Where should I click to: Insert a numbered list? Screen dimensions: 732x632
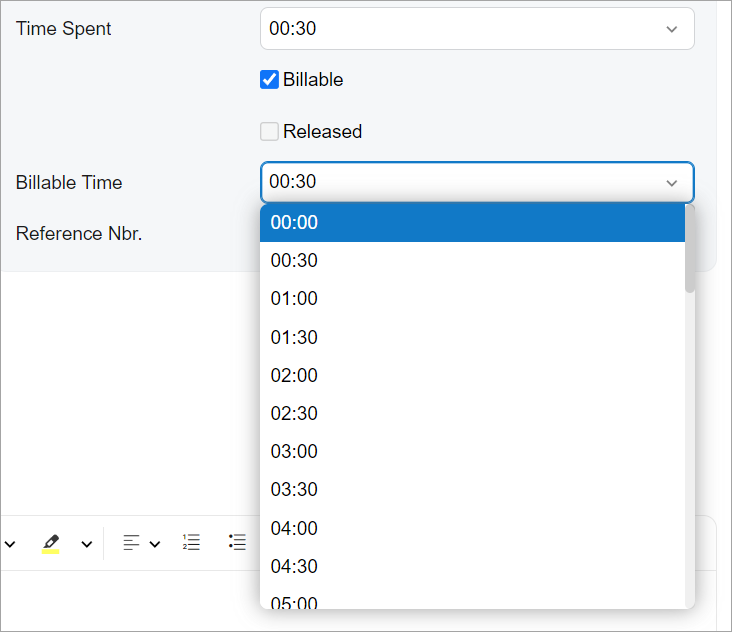tap(191, 543)
